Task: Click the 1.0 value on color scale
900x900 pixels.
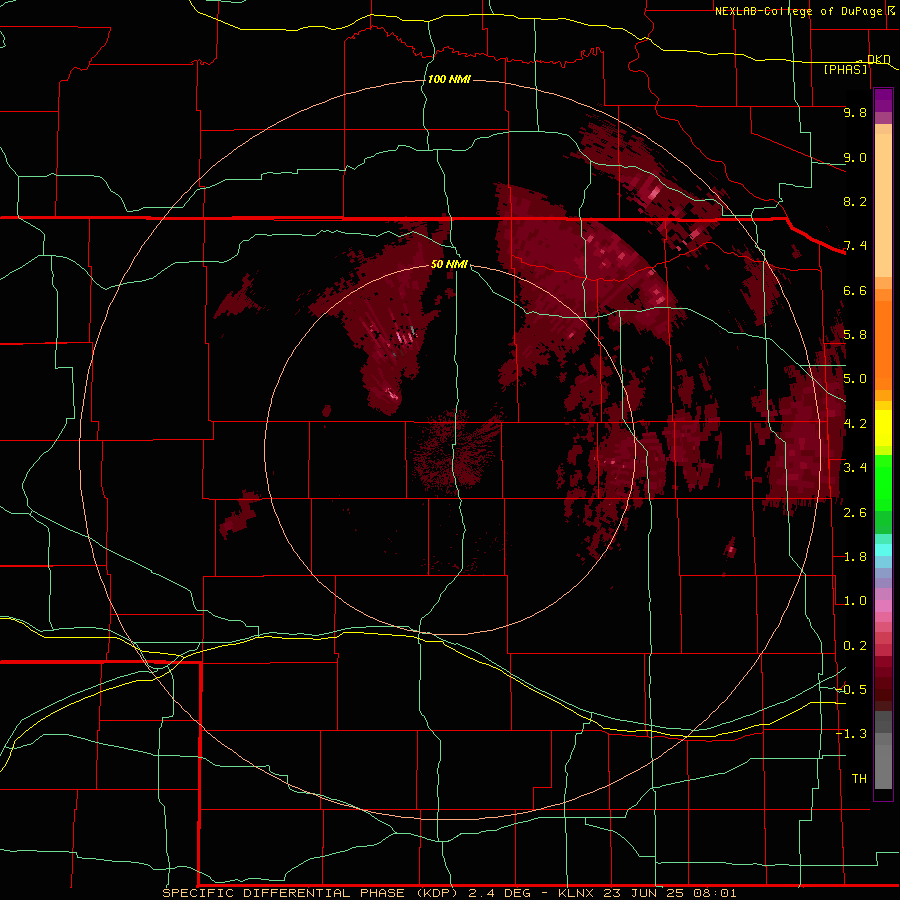Action: click(x=855, y=601)
